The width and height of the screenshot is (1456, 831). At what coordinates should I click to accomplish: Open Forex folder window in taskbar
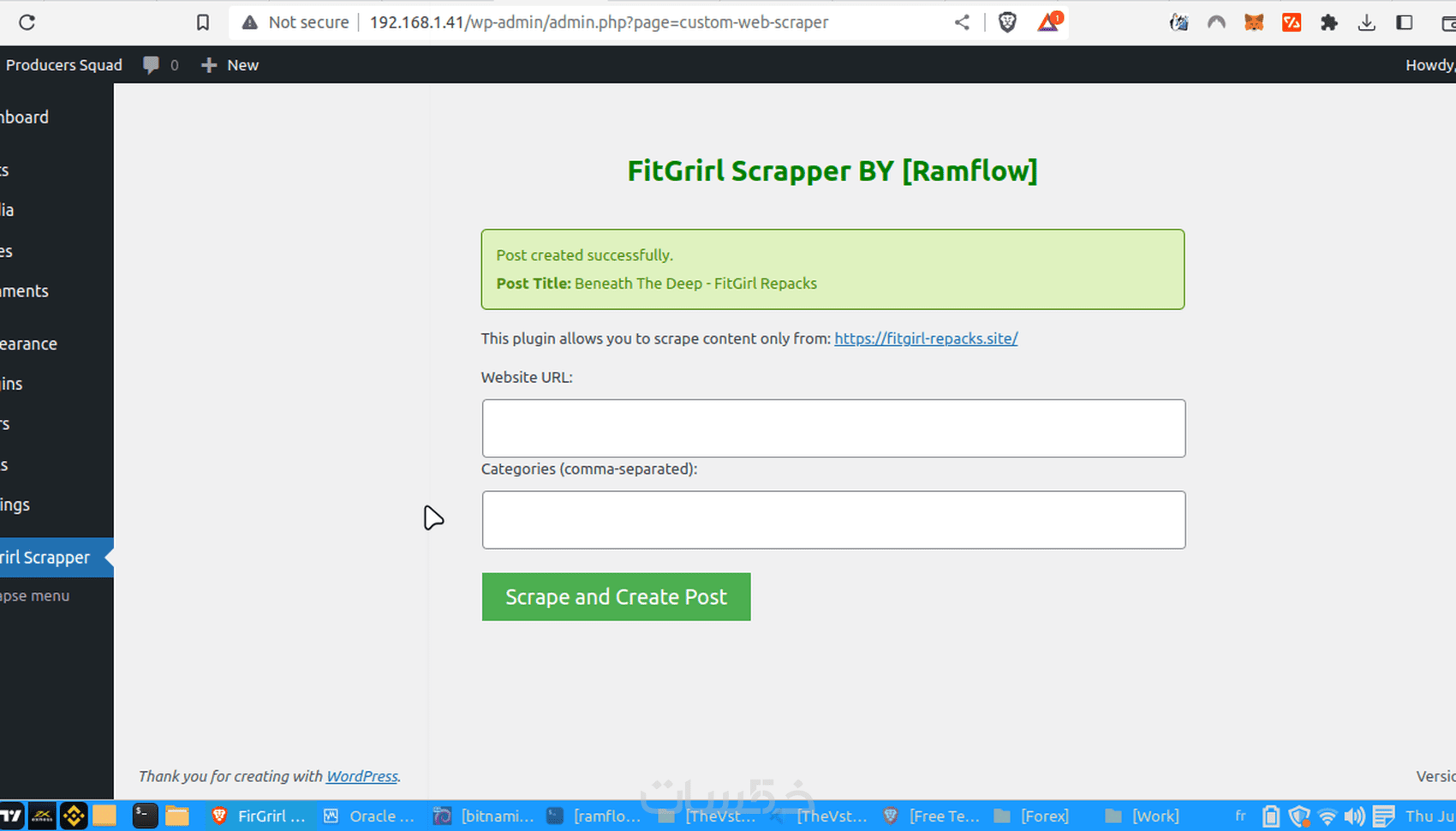pyautogui.click(x=1031, y=816)
